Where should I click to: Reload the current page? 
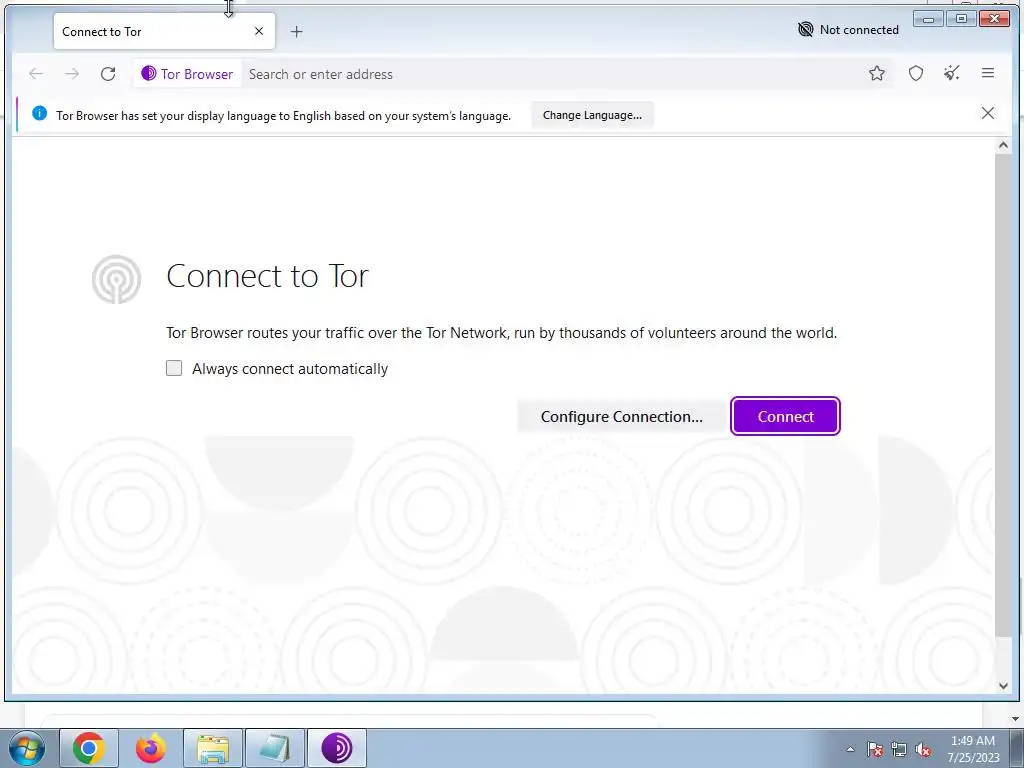coord(108,74)
